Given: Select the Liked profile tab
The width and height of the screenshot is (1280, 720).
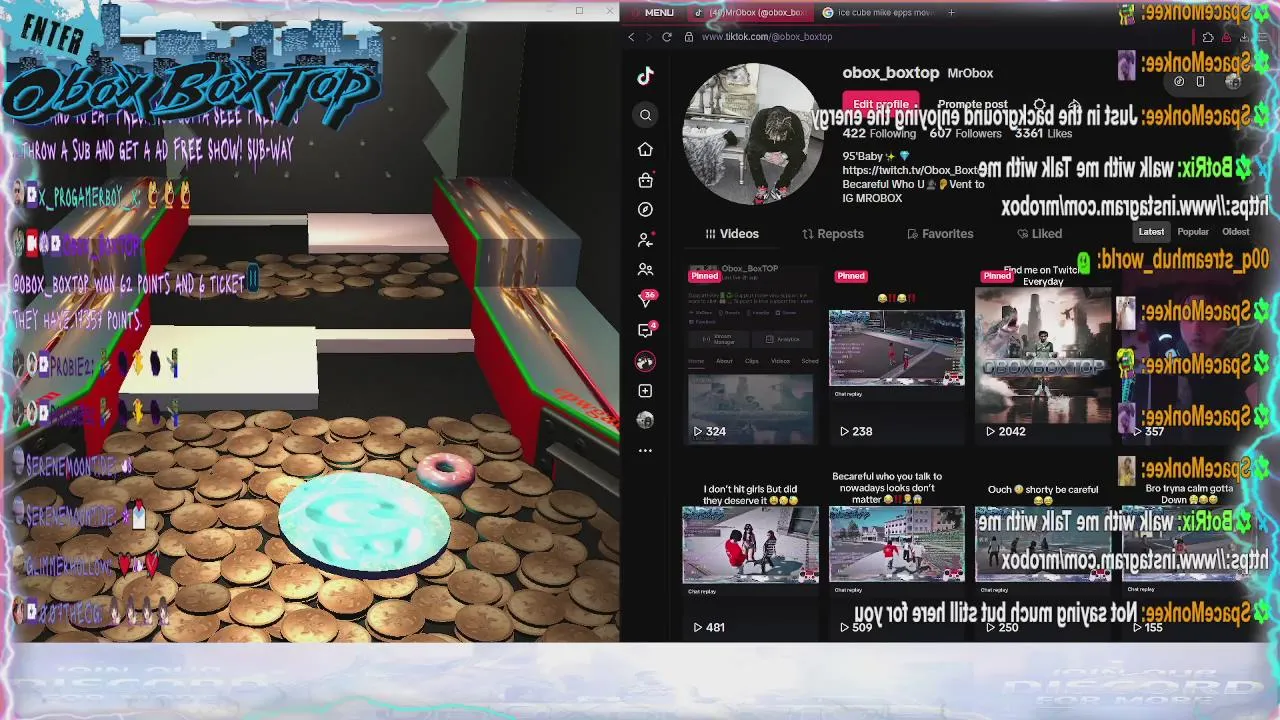Looking at the screenshot, I should pyautogui.click(x=1040, y=234).
